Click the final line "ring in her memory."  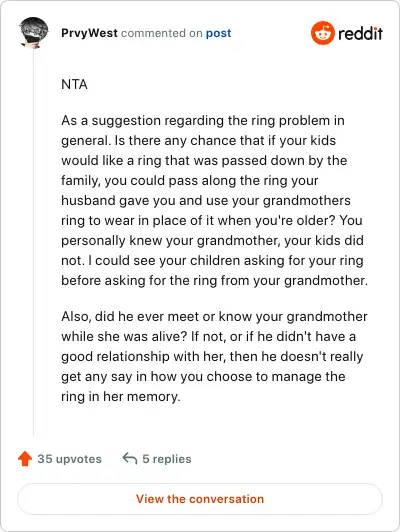(x=121, y=397)
